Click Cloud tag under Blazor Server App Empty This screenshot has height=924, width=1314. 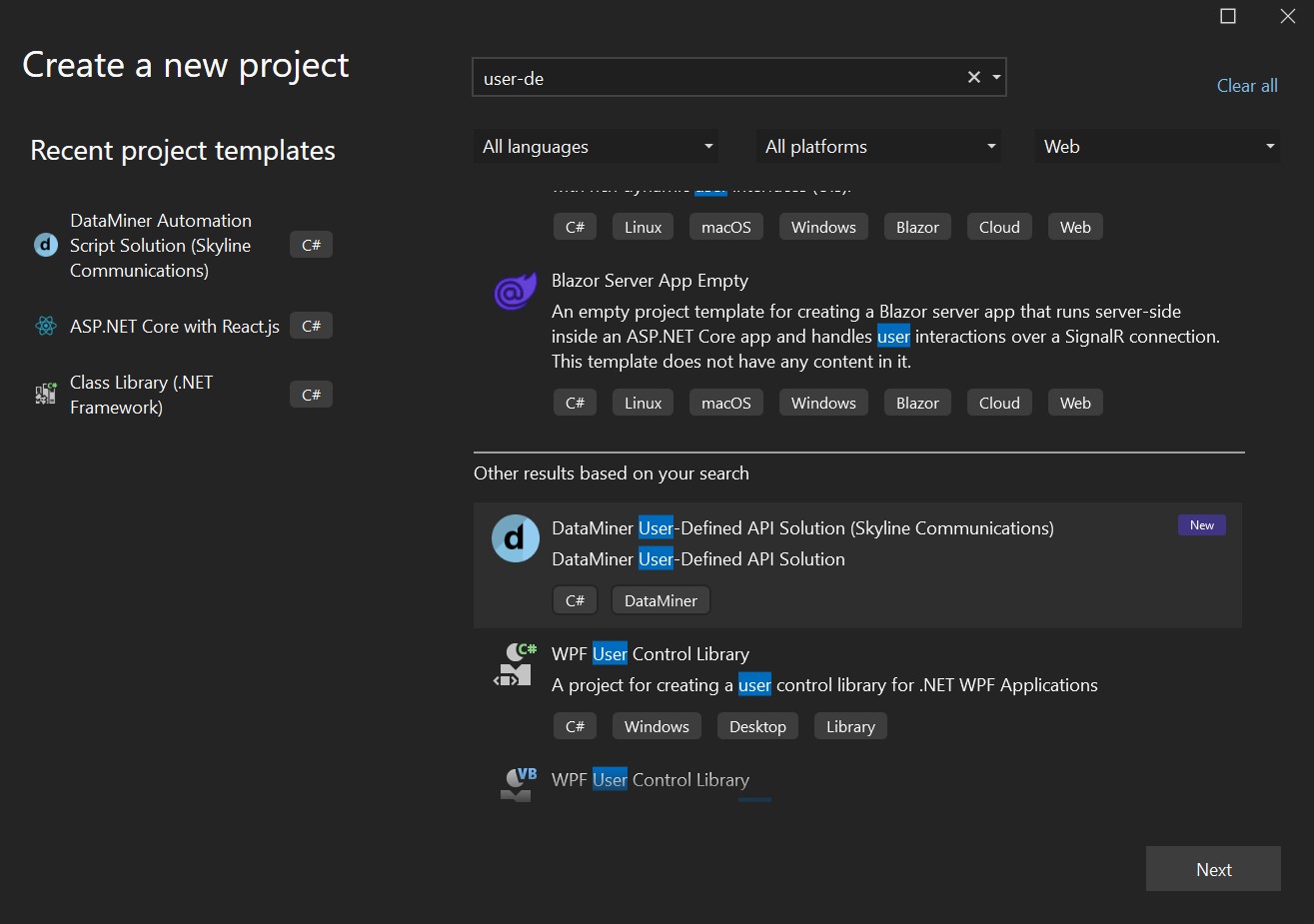coord(999,403)
